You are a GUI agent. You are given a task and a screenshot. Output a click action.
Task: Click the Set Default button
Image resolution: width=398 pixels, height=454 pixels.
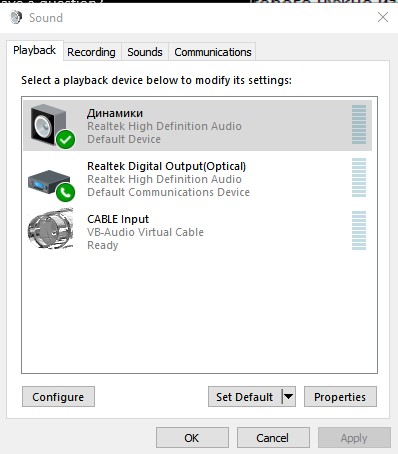coord(245,397)
